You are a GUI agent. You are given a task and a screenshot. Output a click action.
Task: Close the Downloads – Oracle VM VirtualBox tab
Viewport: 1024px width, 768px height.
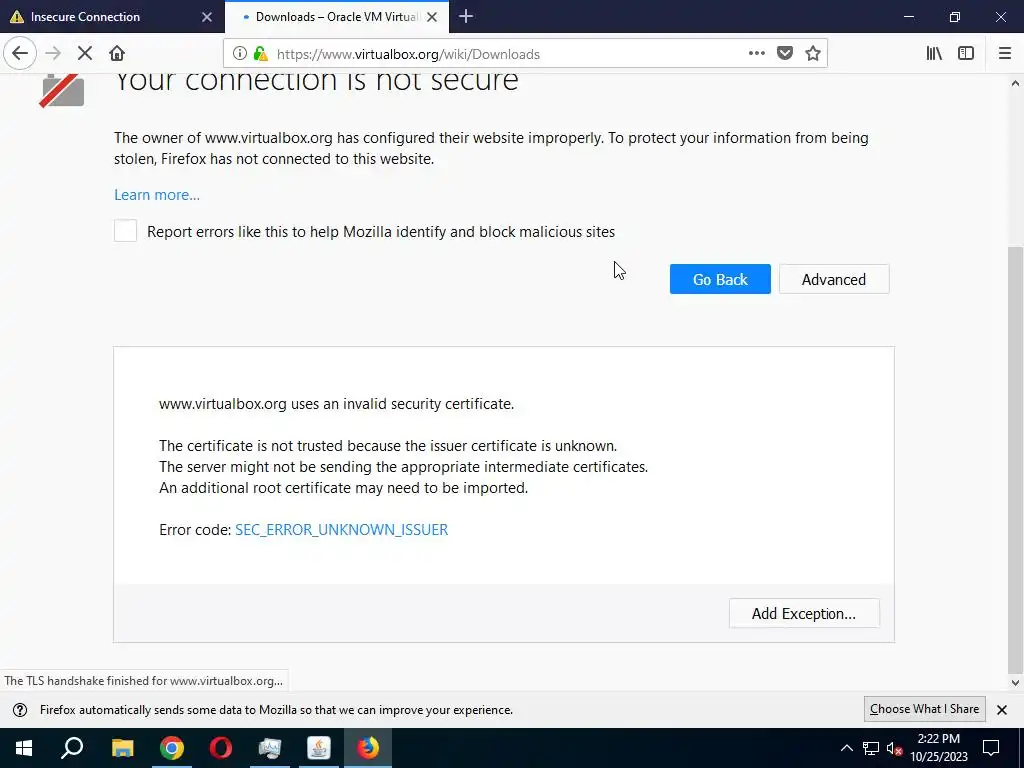(432, 17)
